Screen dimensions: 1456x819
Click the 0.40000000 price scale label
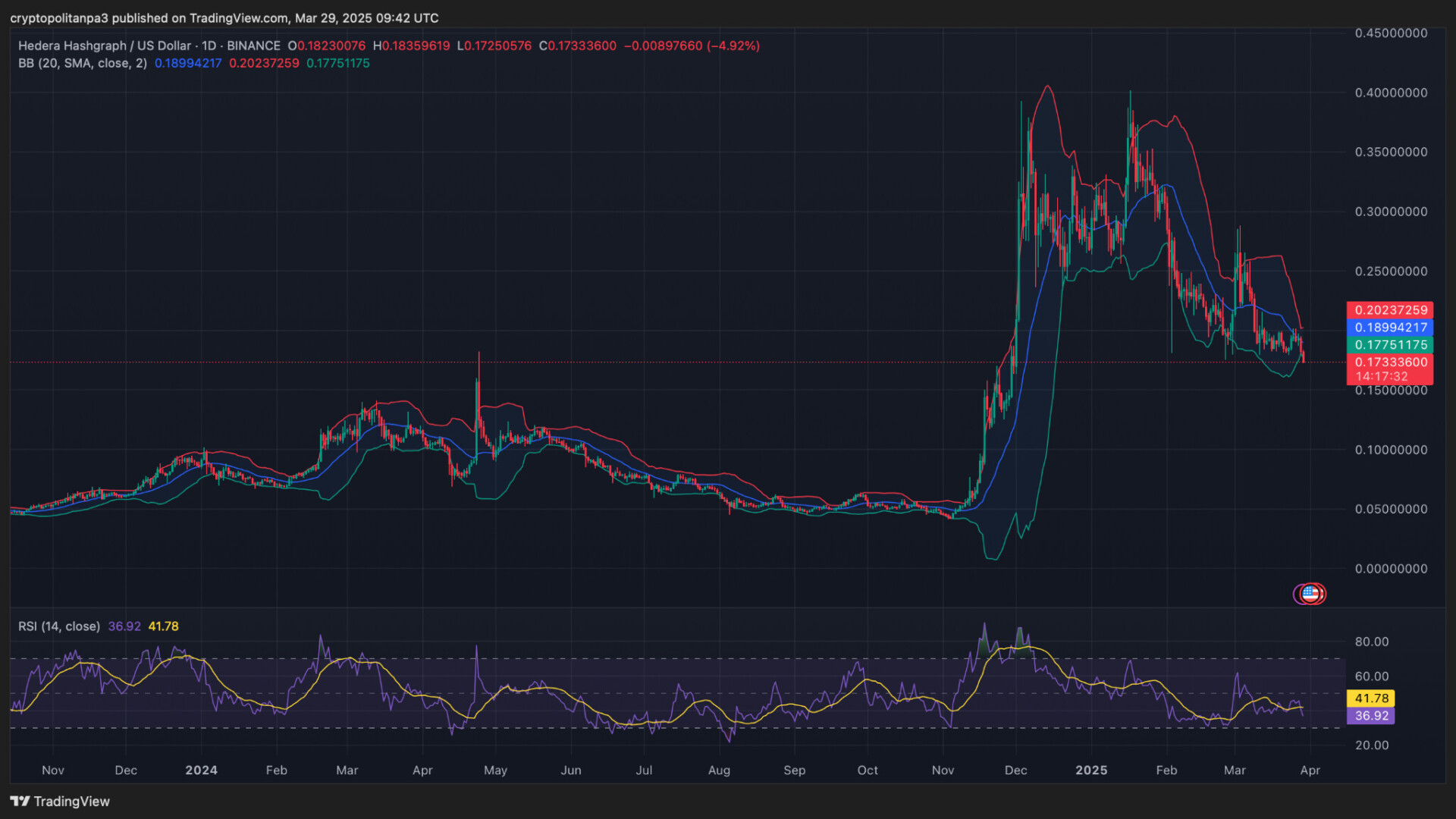1391,93
